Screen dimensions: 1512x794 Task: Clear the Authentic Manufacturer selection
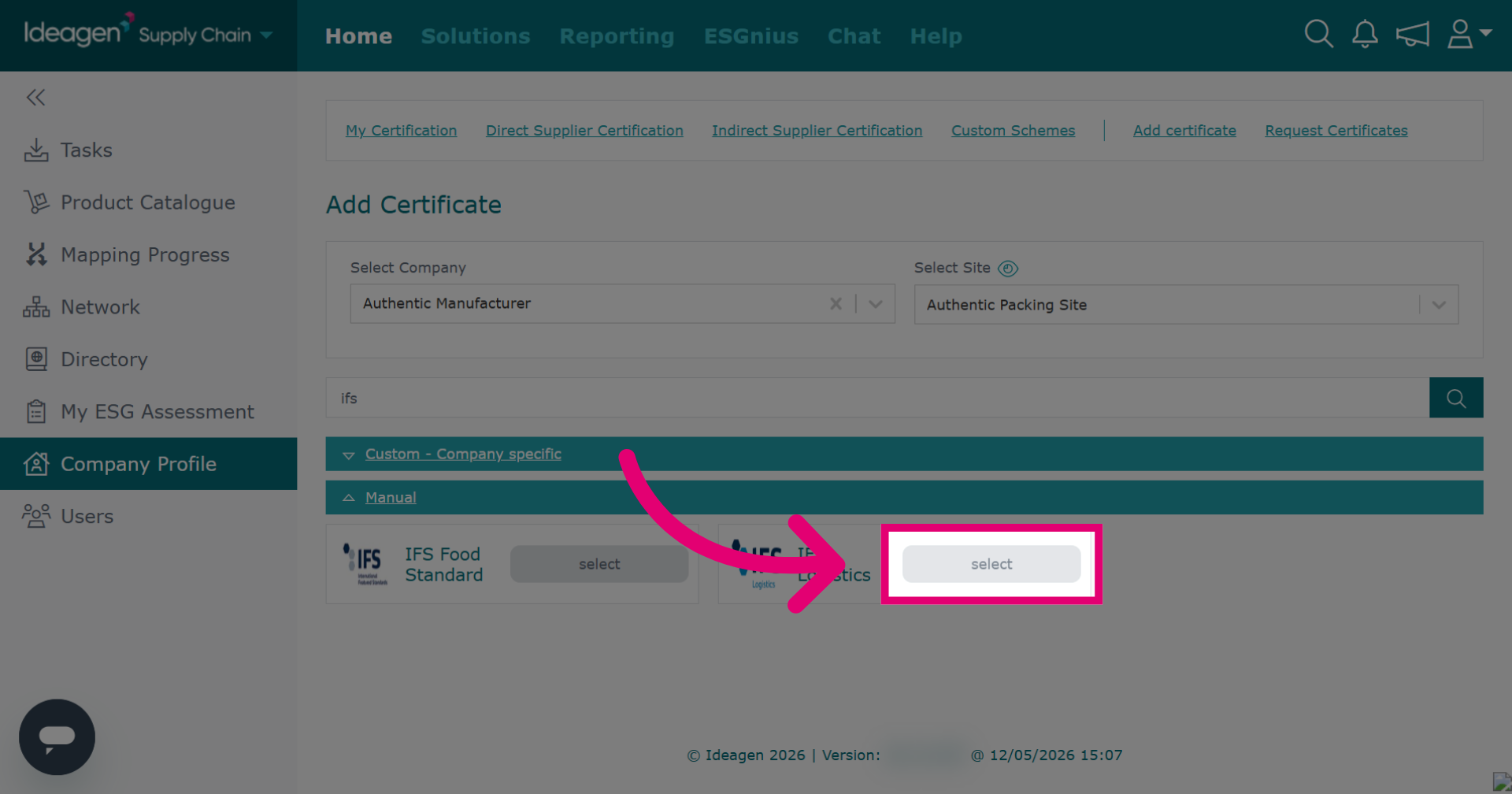tap(836, 303)
